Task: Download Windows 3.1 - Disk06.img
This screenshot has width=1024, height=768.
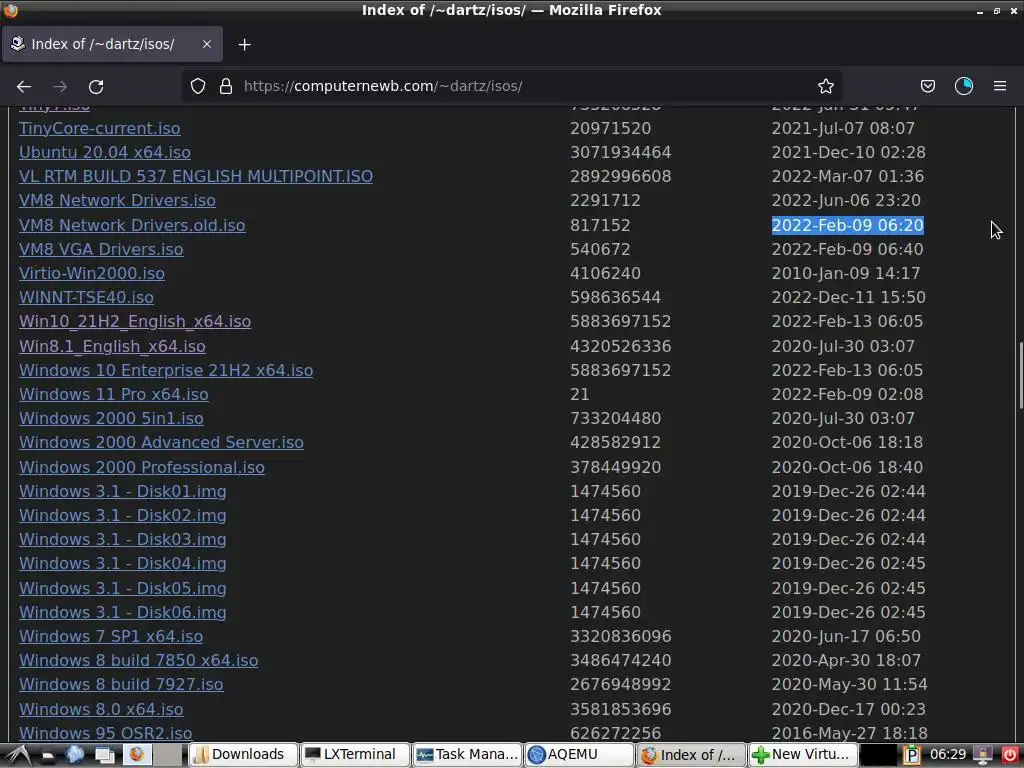Action: 123,613
